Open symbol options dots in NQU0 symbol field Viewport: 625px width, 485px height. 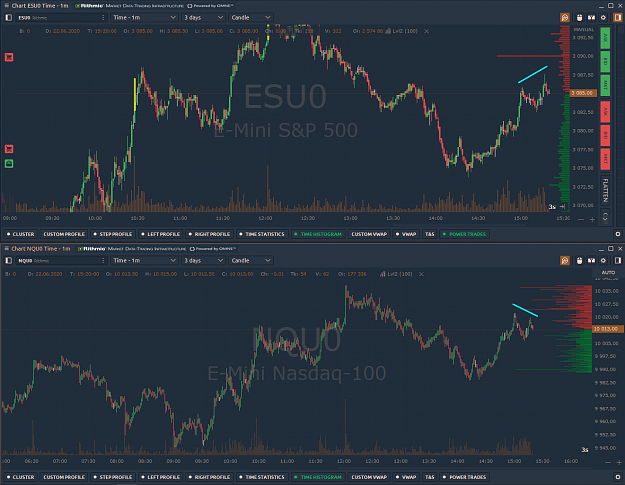click(x=103, y=261)
